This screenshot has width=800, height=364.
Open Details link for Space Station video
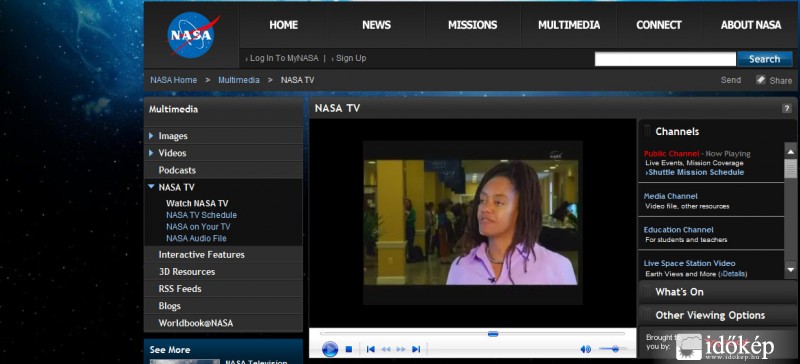coord(733,274)
